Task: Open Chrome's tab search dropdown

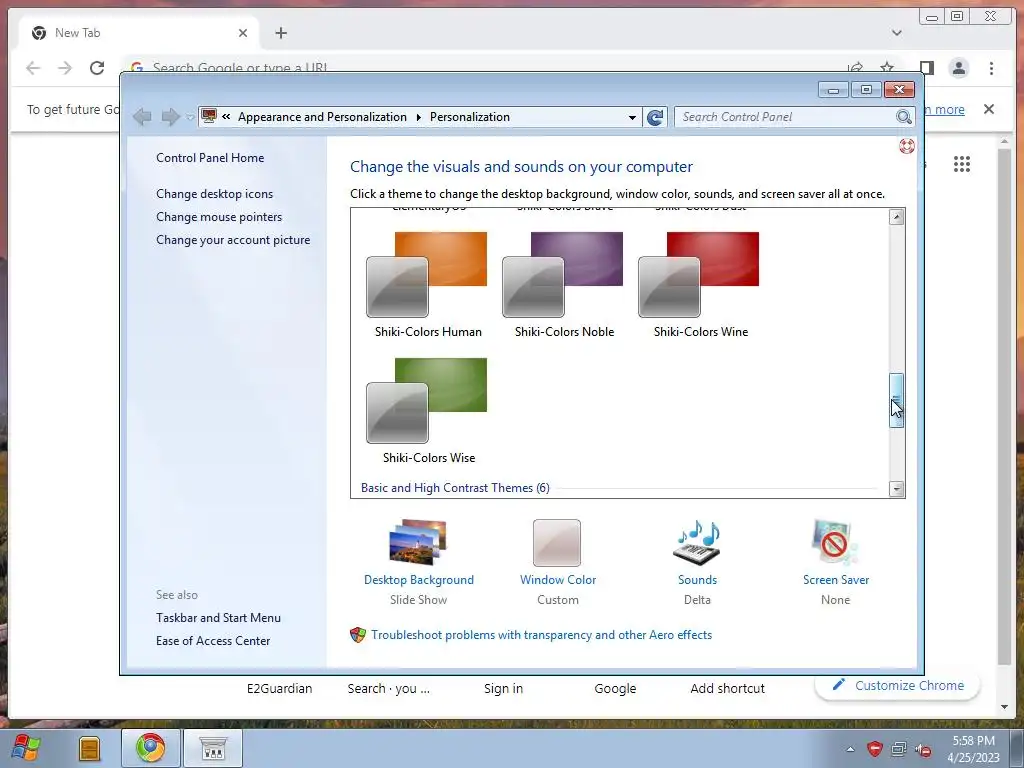Action: (897, 33)
